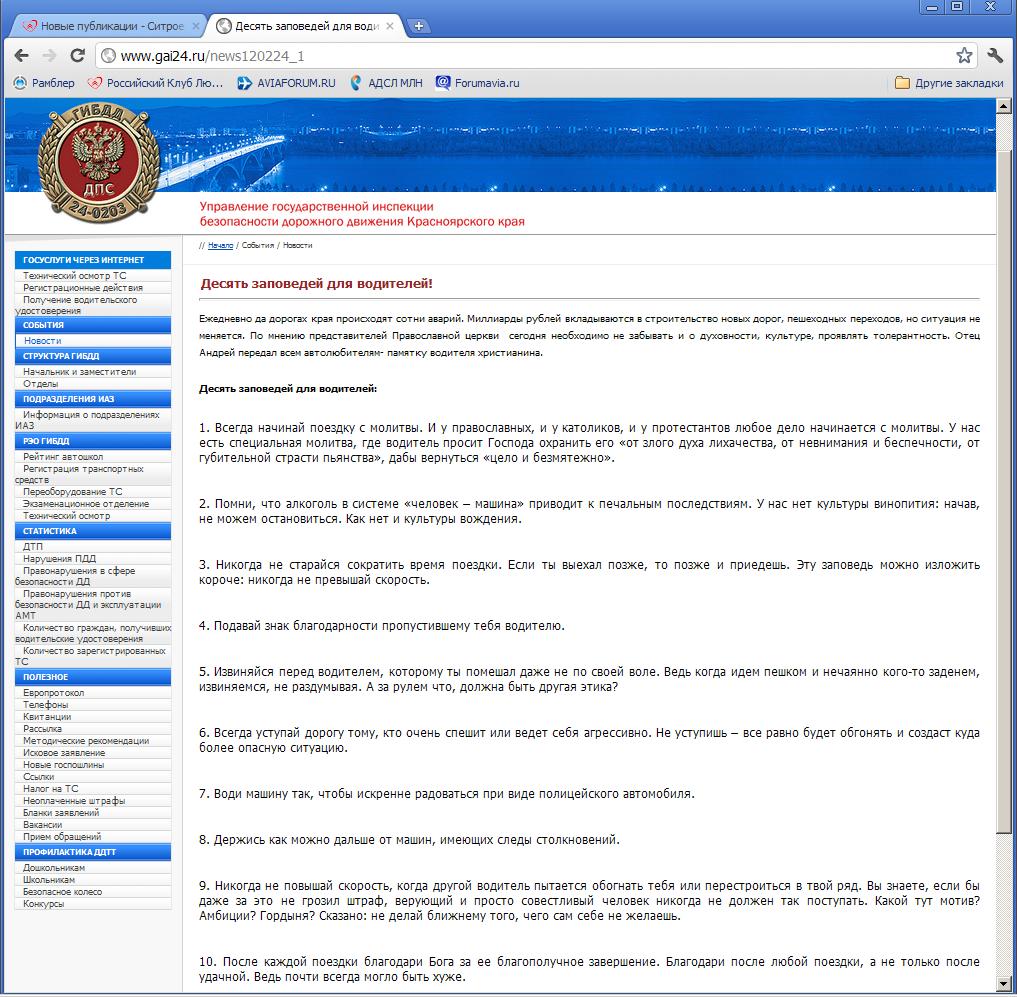
Task: Open the 'Госуслуги через интернет' section header
Action: click(93, 260)
